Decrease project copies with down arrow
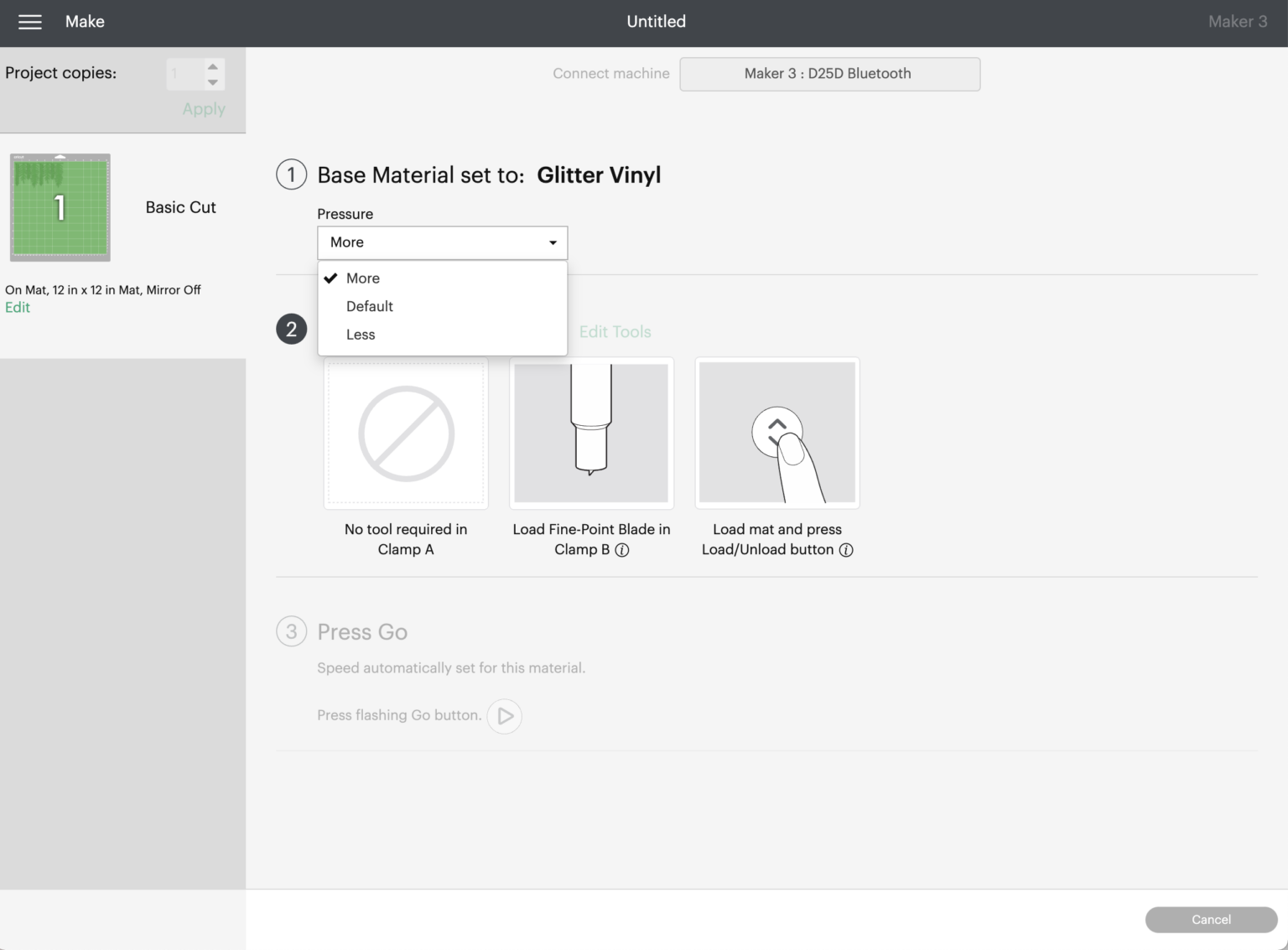Screen dimensions: 1288x950 click(213, 82)
